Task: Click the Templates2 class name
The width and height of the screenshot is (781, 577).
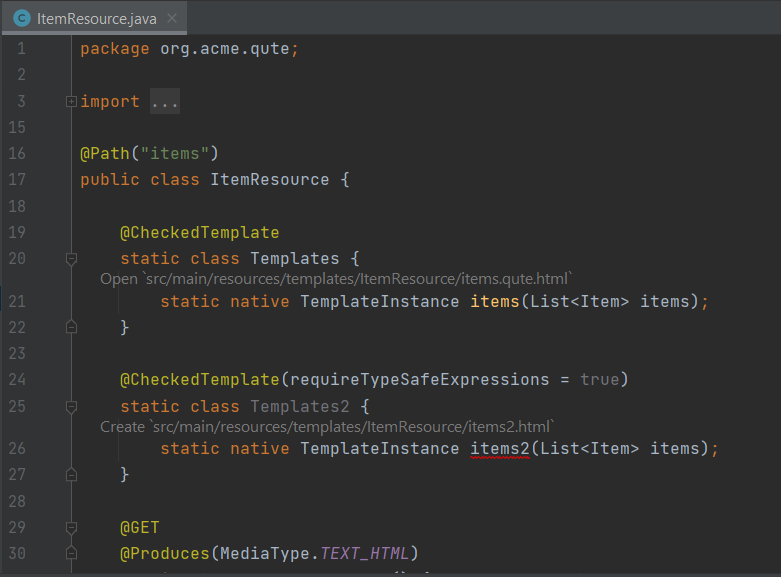Action: [299, 407]
